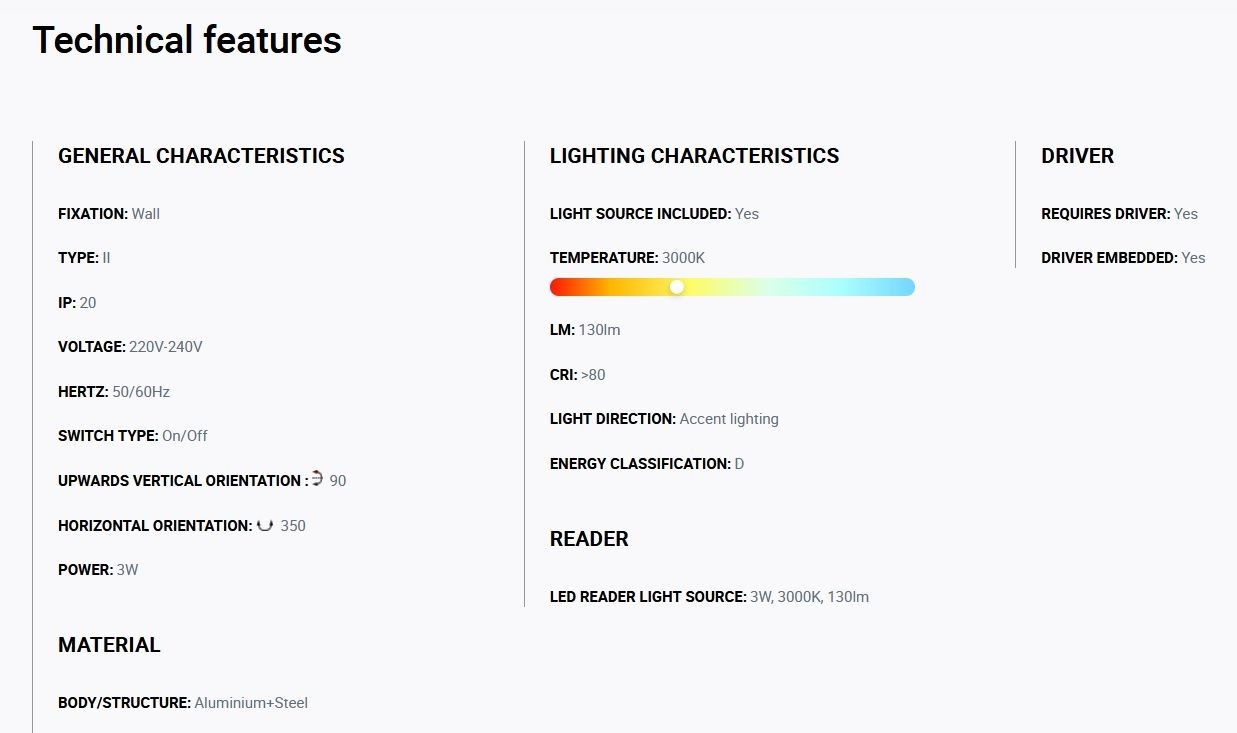The width and height of the screenshot is (1237, 733).
Task: Click the DRIVER section heading
Action: pyautogui.click(x=1077, y=156)
